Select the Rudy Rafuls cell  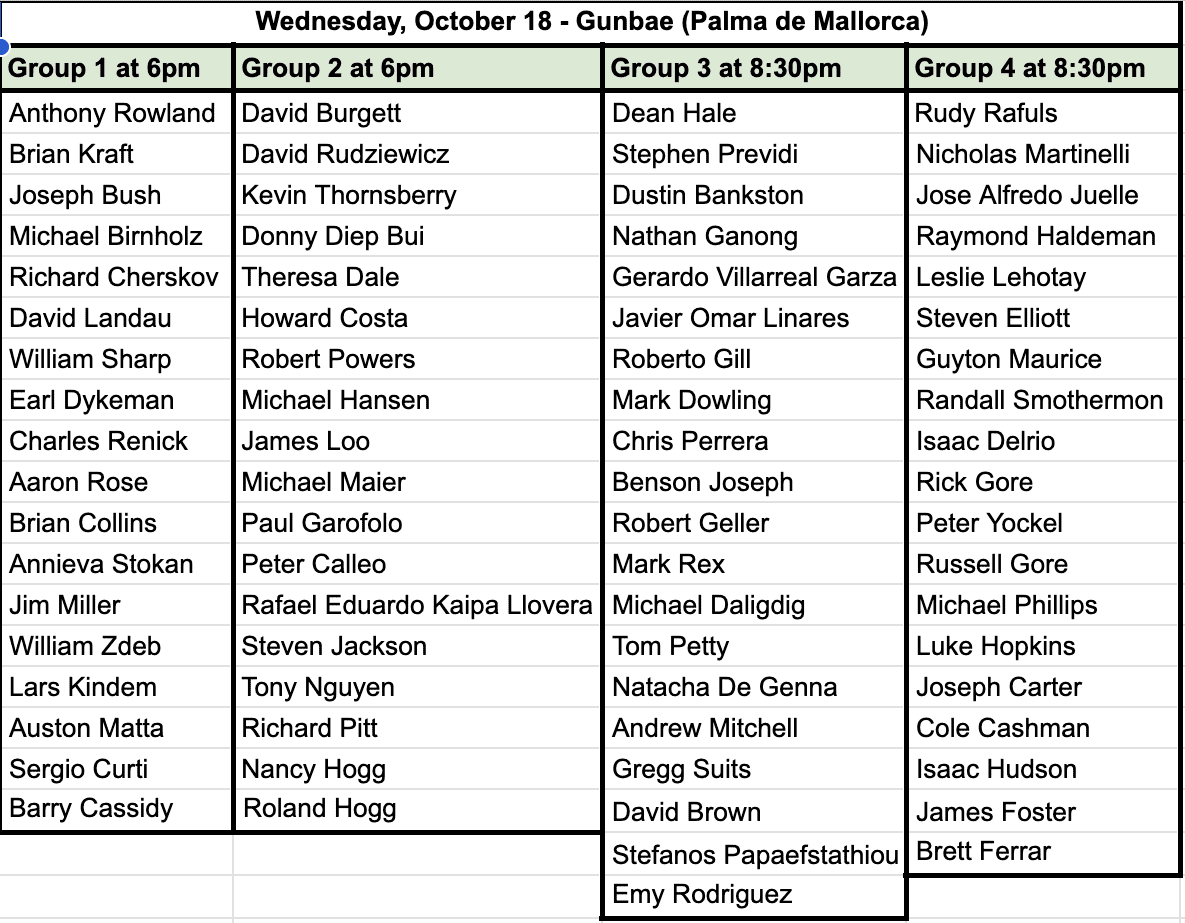[x=1042, y=113]
